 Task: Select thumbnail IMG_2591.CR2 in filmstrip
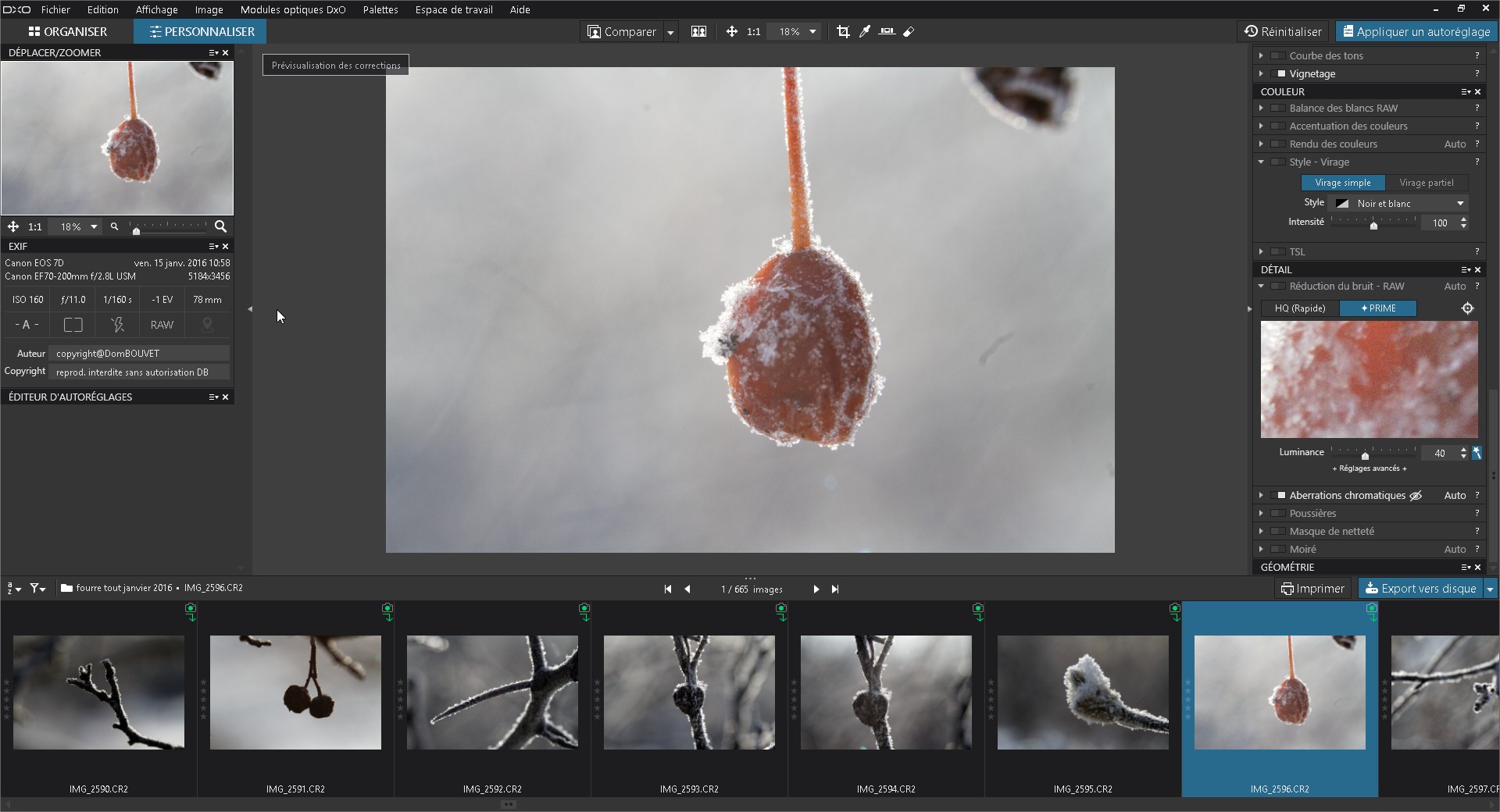tap(295, 693)
